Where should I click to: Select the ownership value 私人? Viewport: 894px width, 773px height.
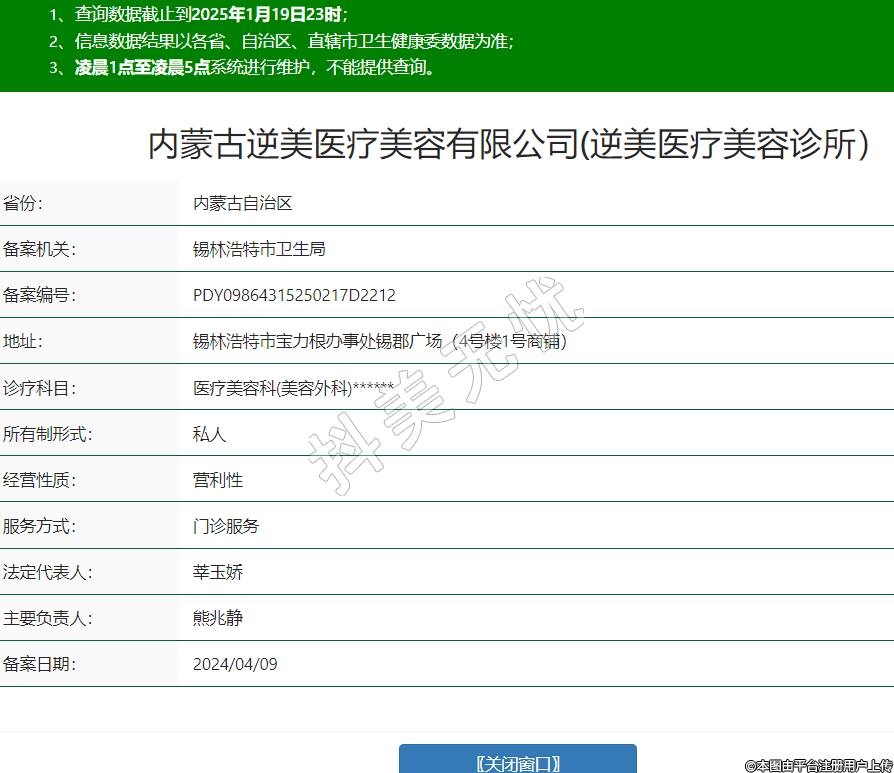(x=209, y=434)
